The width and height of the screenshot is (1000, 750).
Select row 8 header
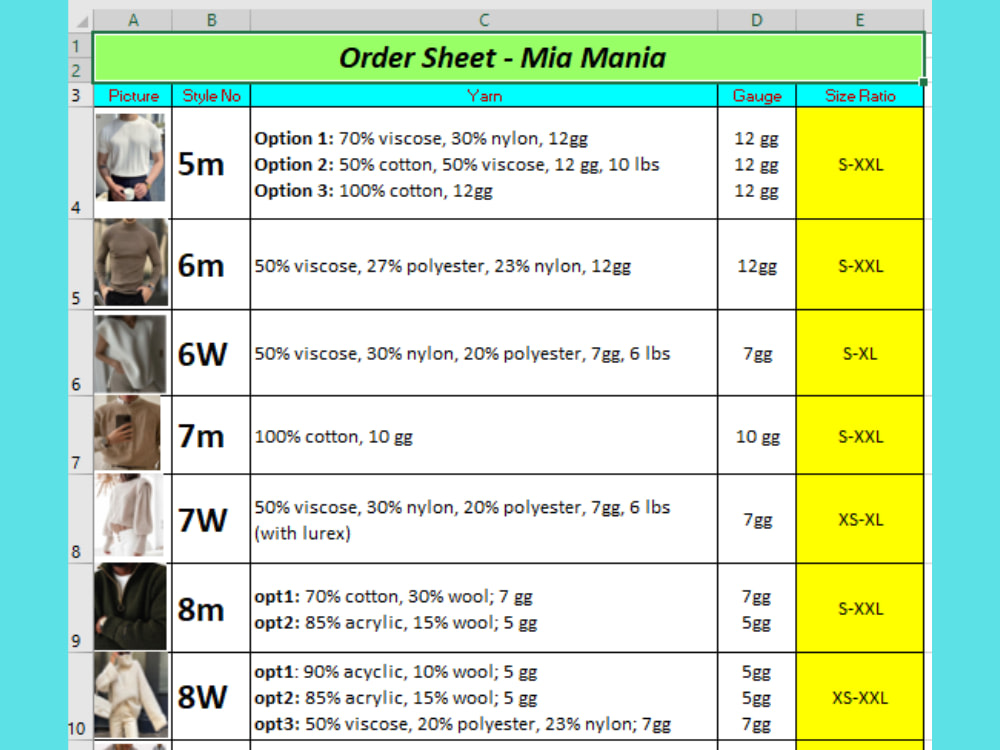[80, 518]
